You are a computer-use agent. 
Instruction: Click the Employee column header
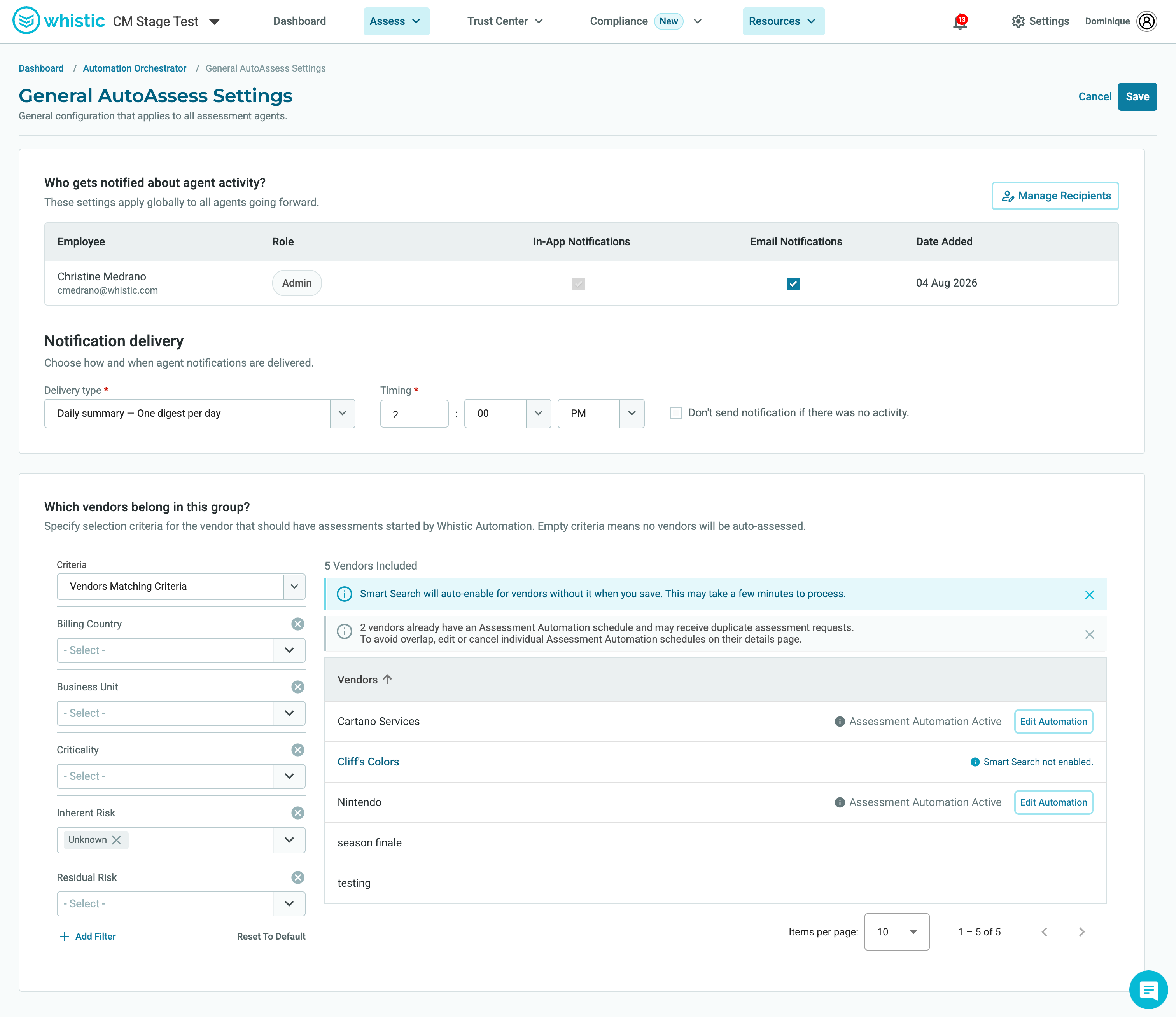point(81,242)
